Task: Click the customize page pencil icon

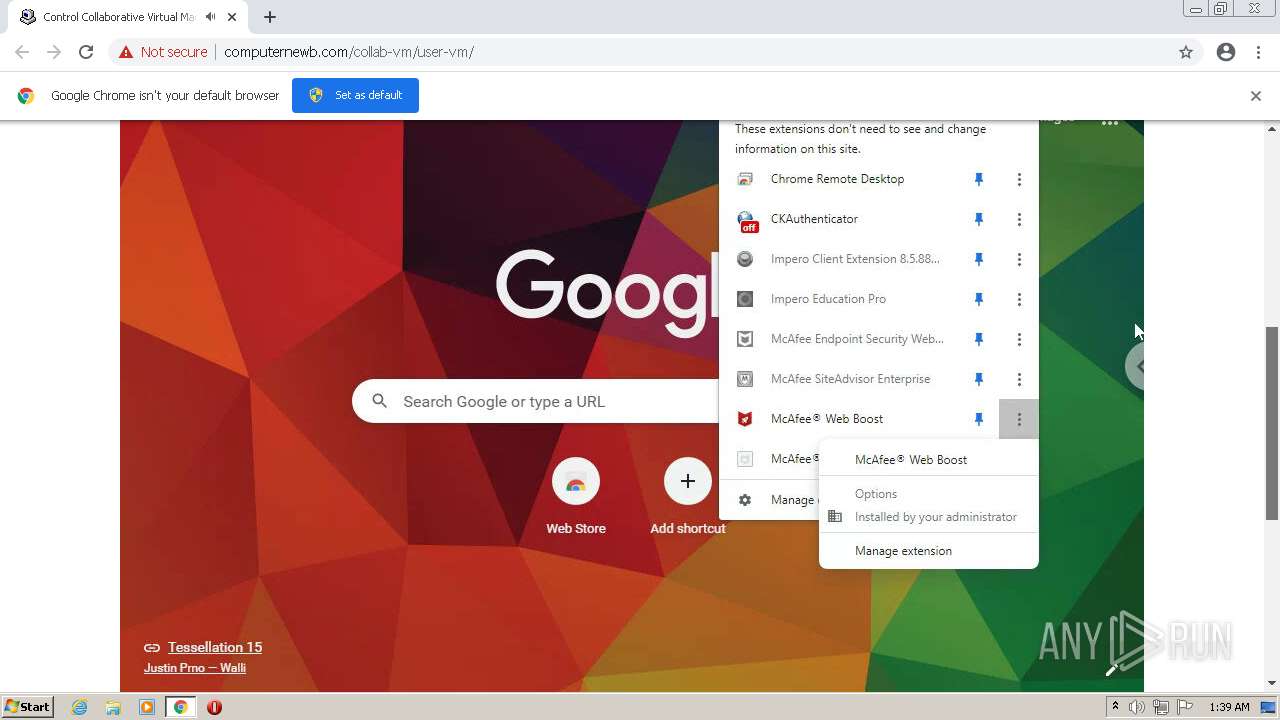Action: click(x=1111, y=669)
